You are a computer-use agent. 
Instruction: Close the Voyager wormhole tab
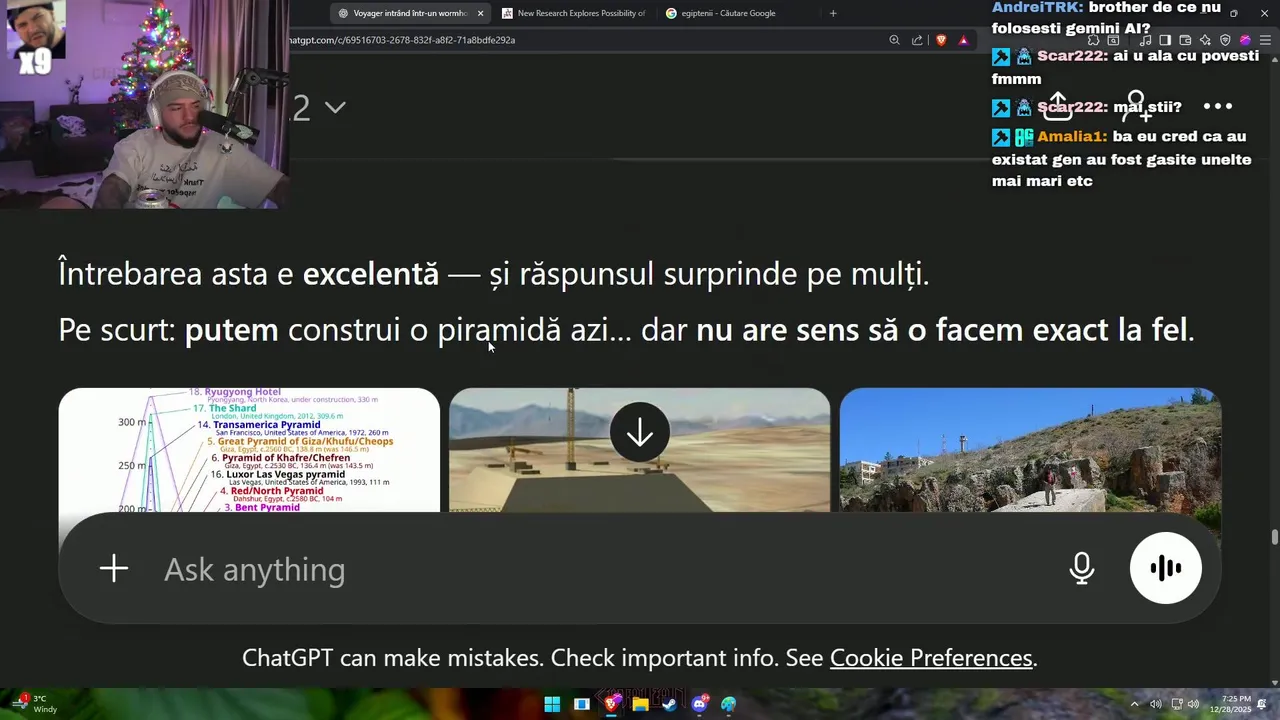pos(480,13)
